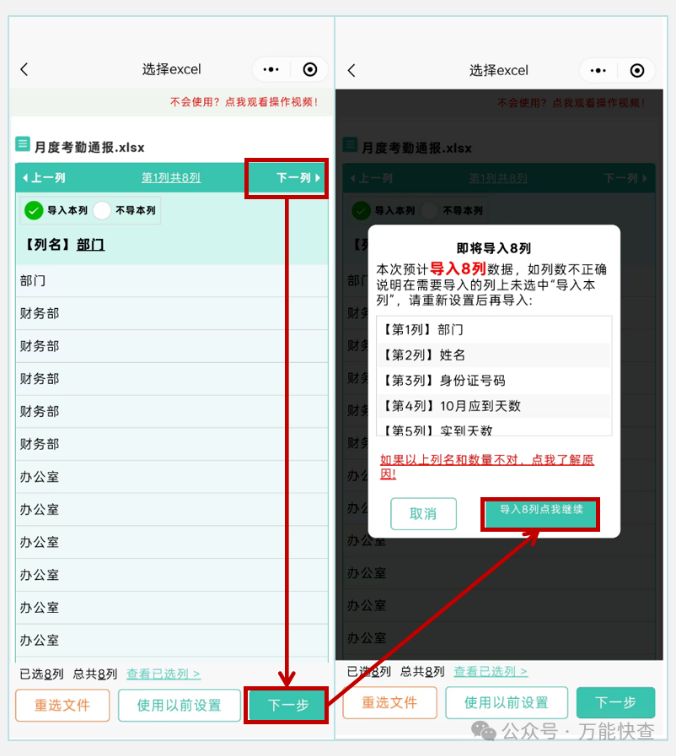Click 查看已选列 link in right panel
This screenshot has width=676, height=756.
pos(490,671)
